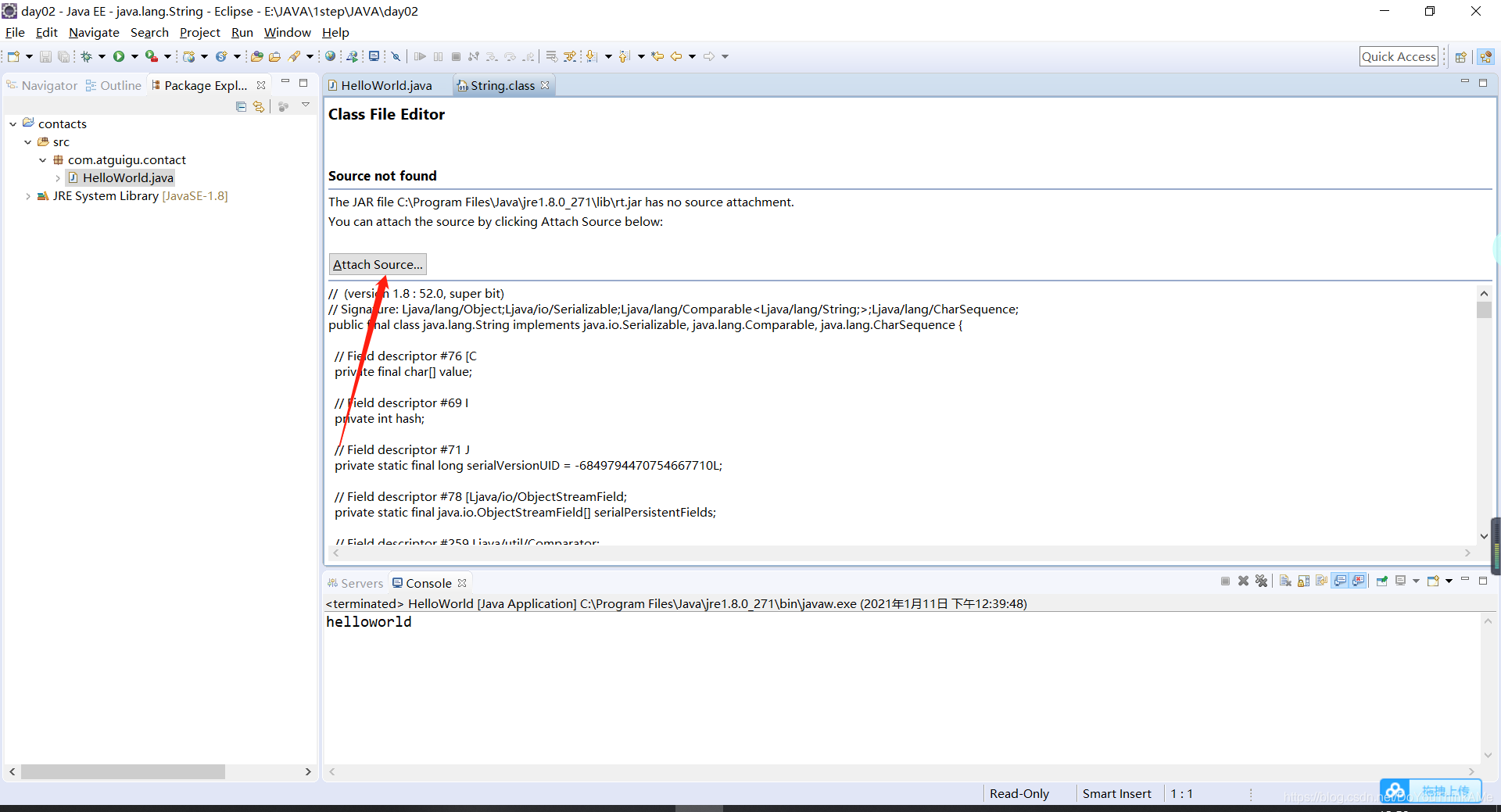1501x812 pixels.
Task: Maximize the editor area panel
Action: click(x=1483, y=82)
